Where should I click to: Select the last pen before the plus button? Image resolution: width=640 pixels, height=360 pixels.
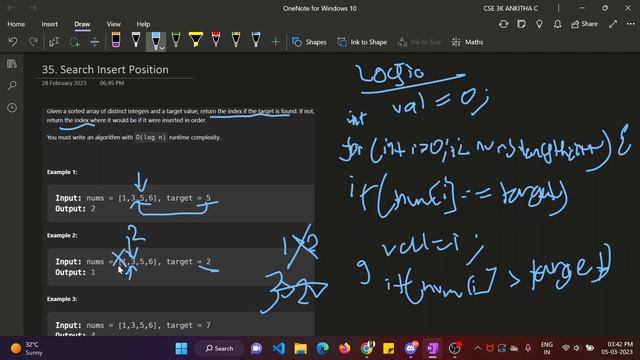coord(256,40)
